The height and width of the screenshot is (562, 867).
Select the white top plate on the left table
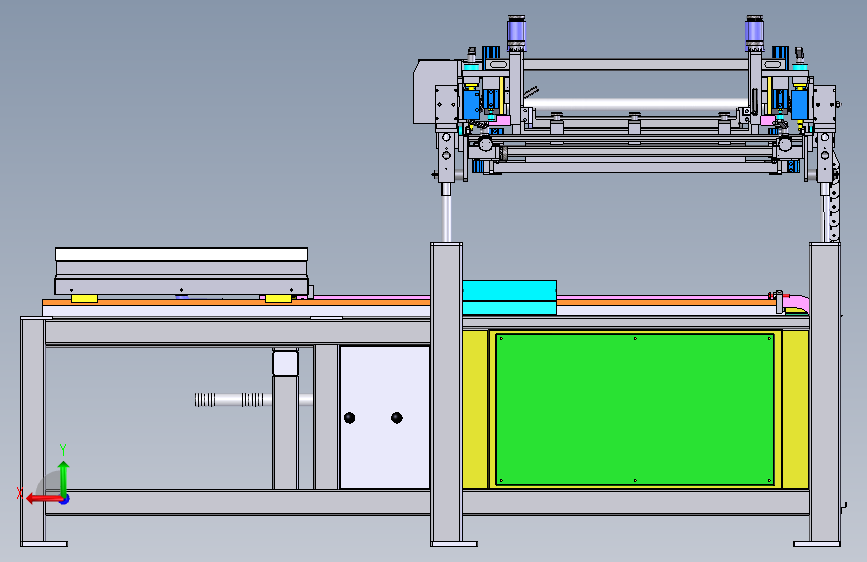coord(181,254)
